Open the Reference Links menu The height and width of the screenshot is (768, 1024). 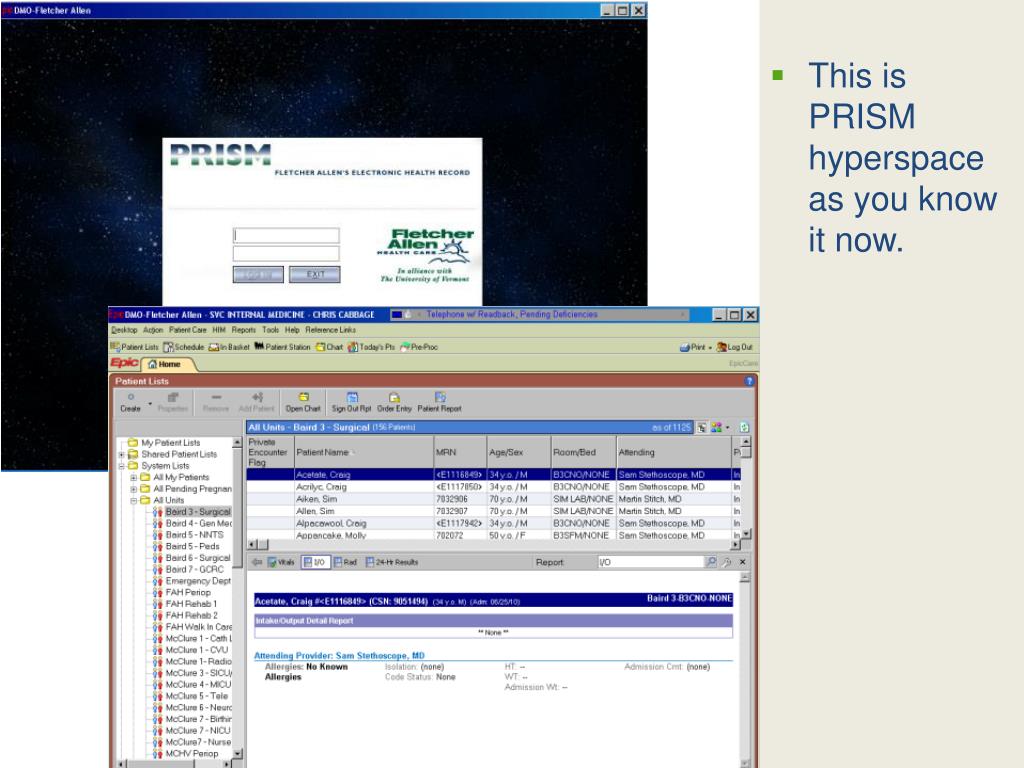click(x=330, y=330)
